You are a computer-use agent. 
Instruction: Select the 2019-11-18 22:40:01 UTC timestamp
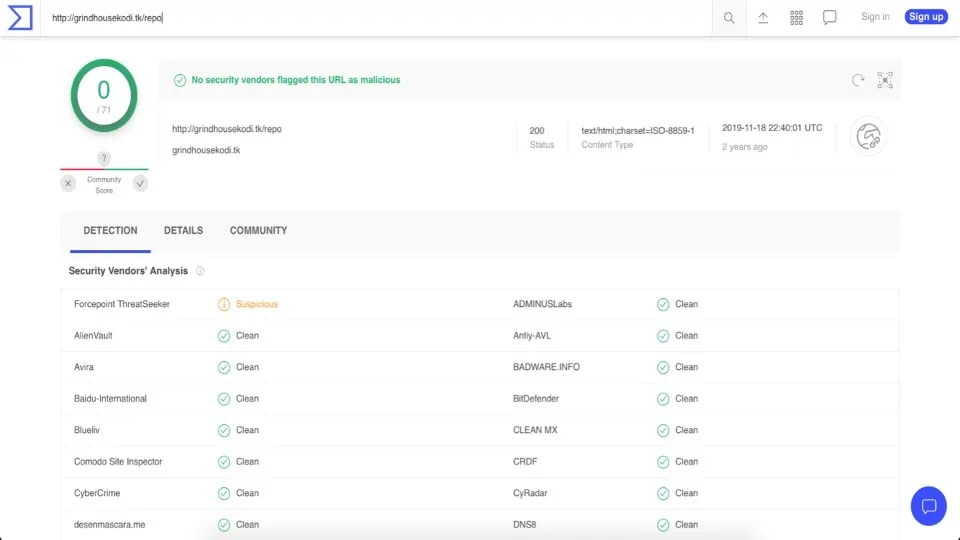[771, 128]
